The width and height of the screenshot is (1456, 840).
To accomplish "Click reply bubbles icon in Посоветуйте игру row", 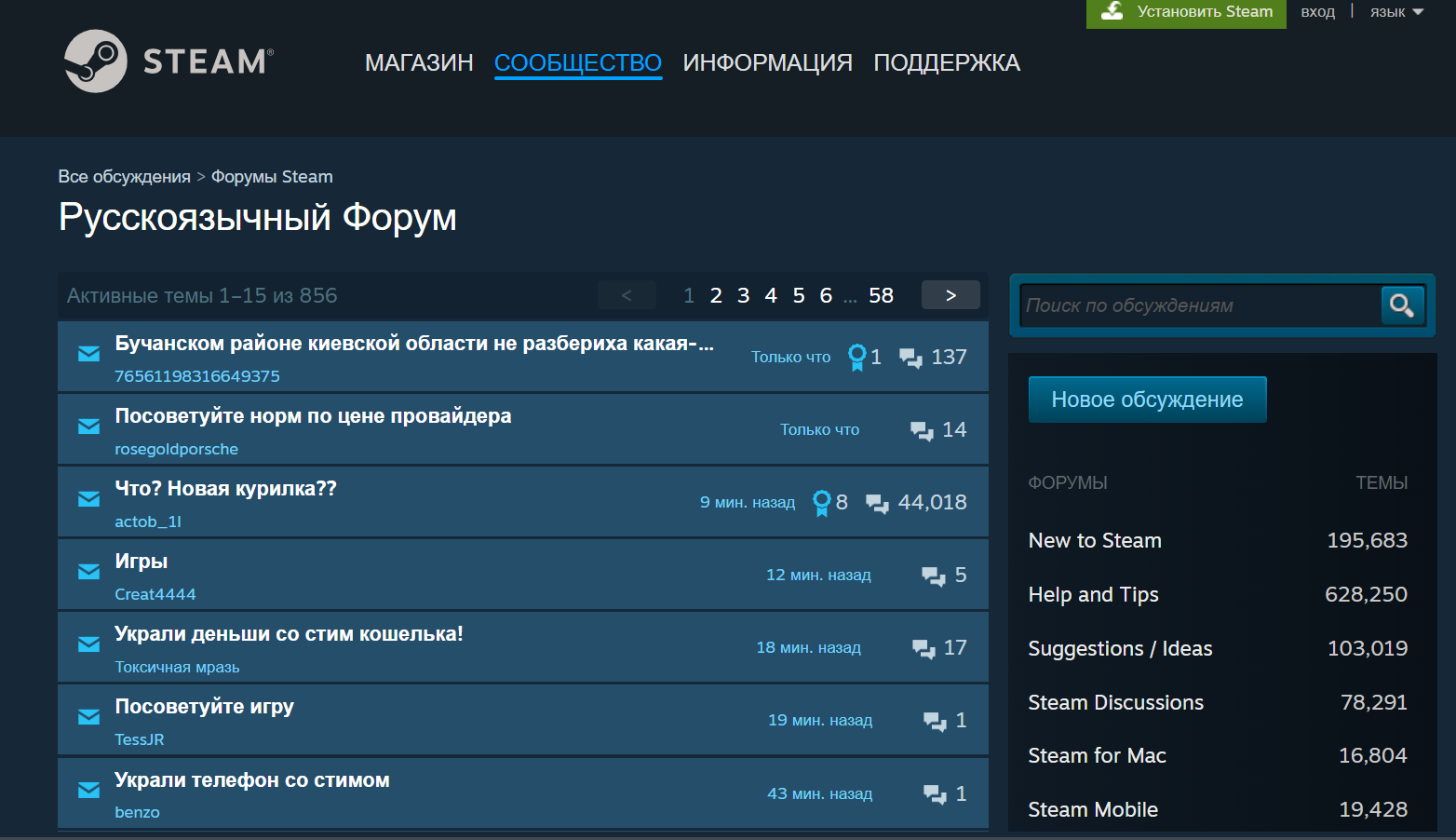I will click(x=935, y=721).
